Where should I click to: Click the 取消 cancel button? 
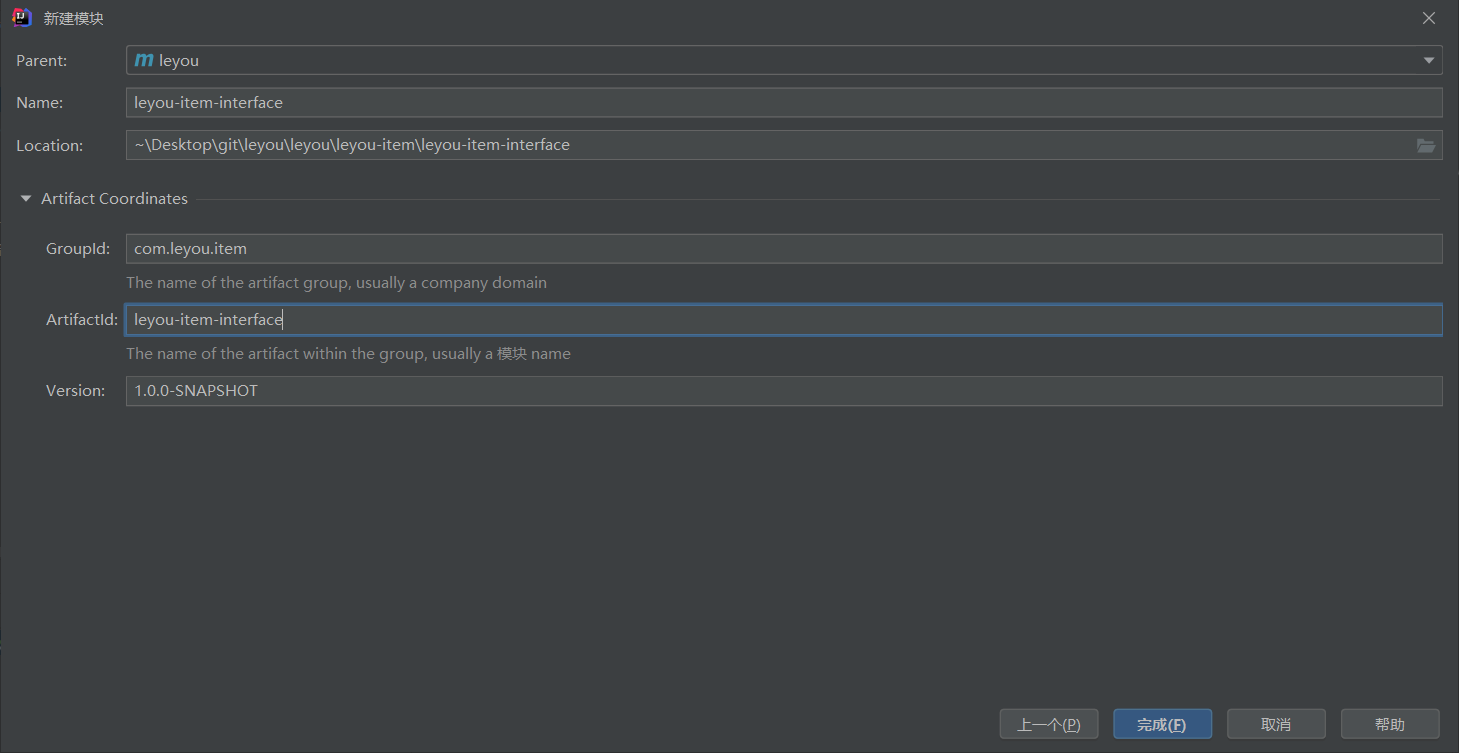tap(1276, 724)
